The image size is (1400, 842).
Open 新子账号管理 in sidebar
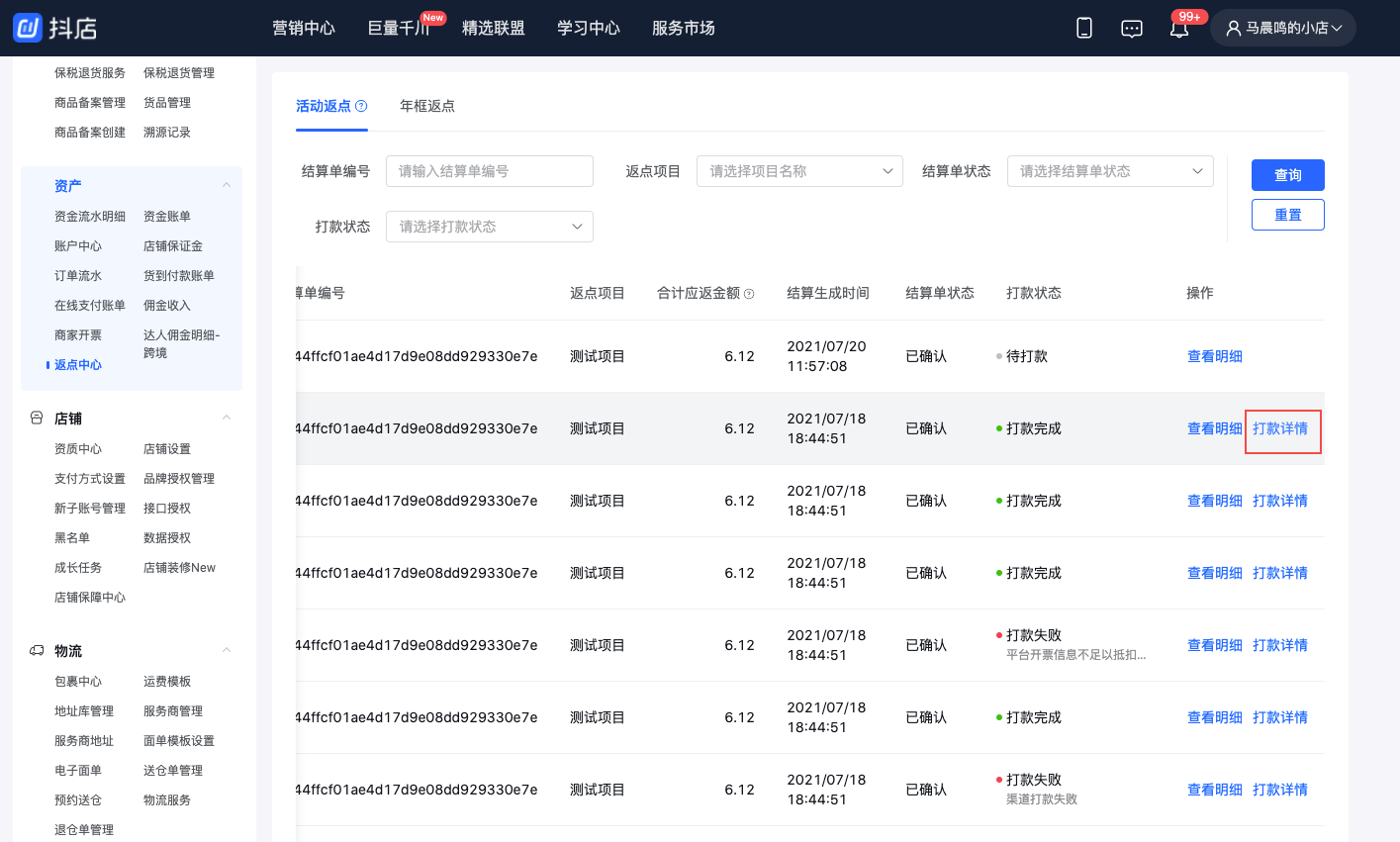90,509
